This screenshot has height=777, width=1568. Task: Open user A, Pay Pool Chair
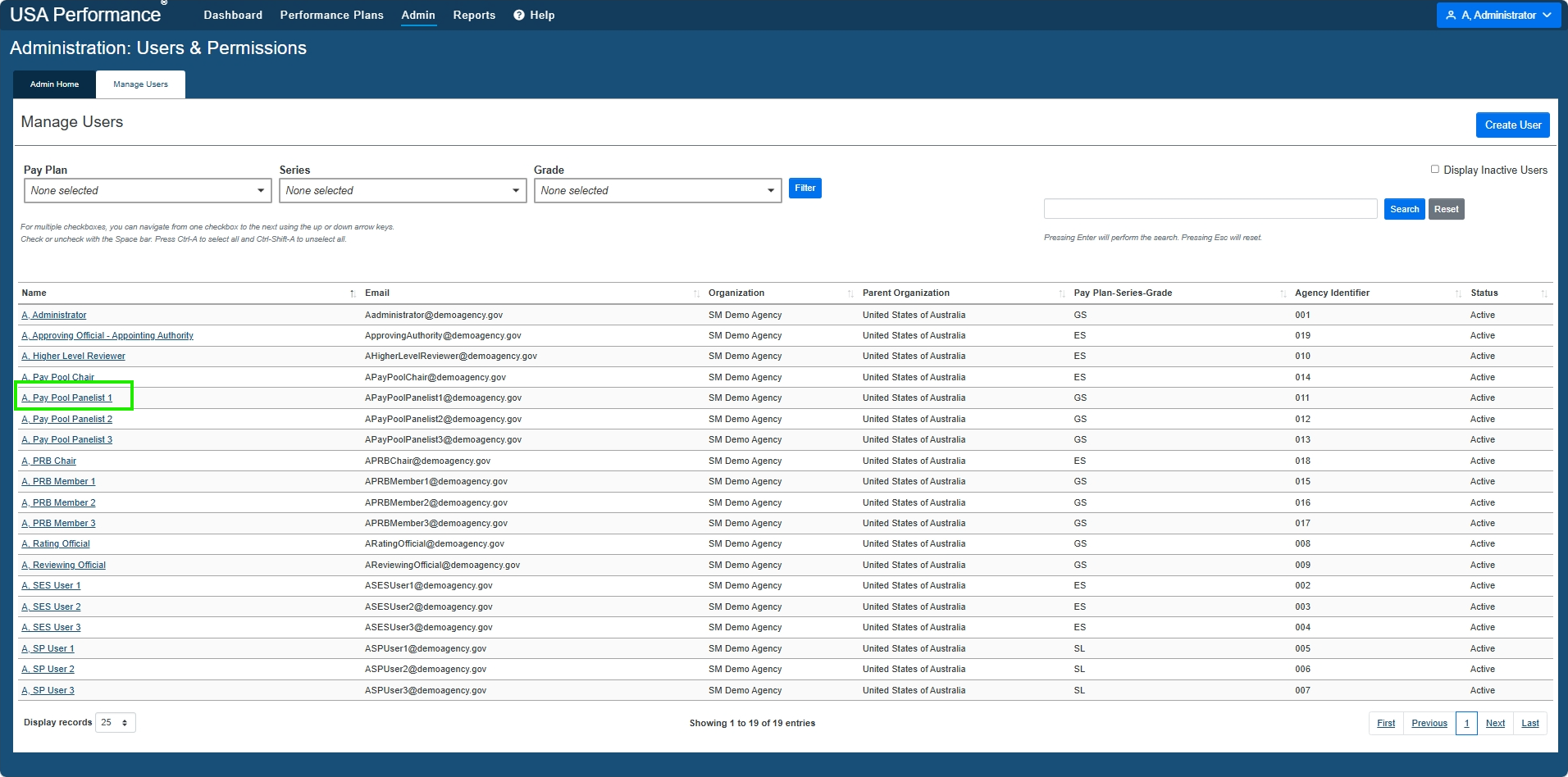pos(58,377)
